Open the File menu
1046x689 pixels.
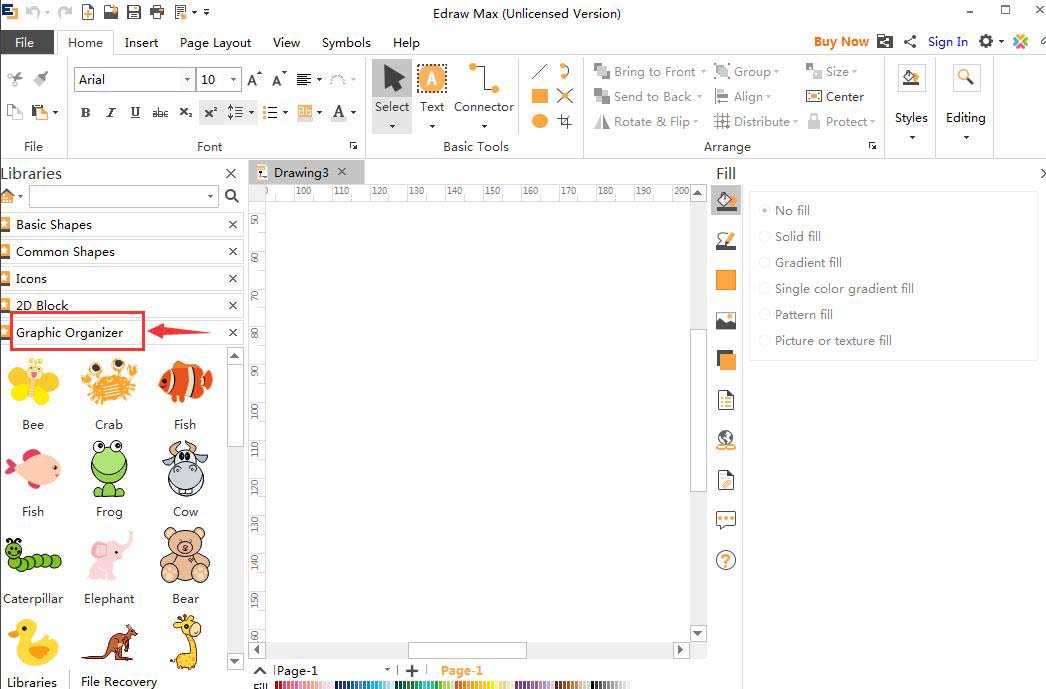click(25, 42)
